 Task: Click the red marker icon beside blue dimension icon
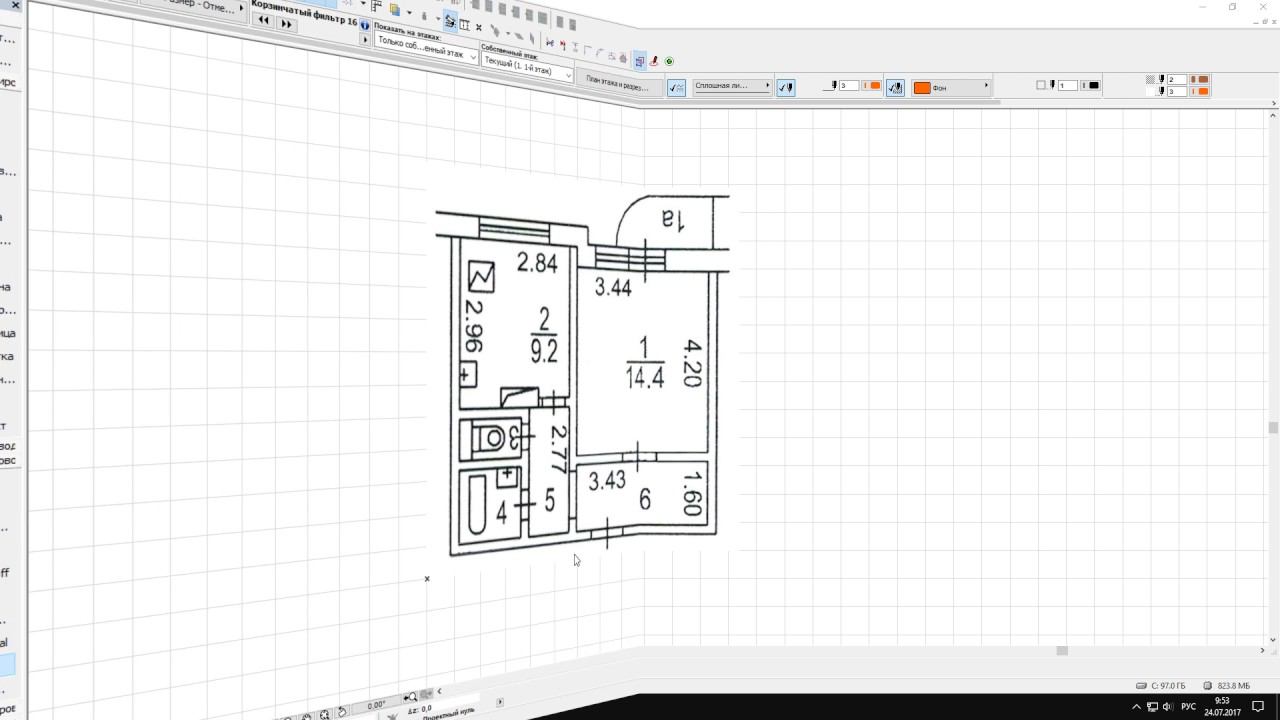click(x=562, y=45)
